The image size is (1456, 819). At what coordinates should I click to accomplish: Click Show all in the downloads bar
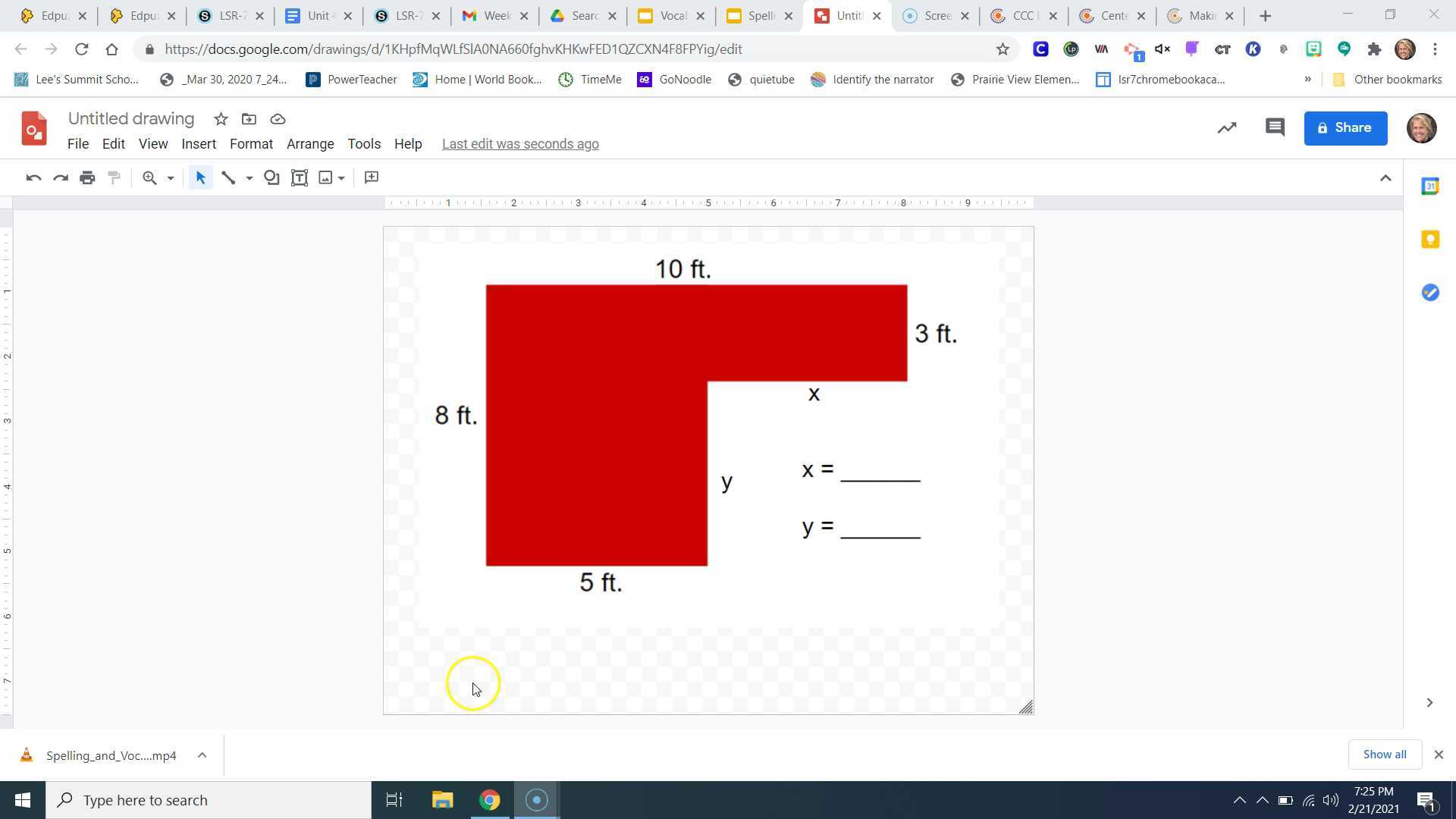(x=1384, y=754)
